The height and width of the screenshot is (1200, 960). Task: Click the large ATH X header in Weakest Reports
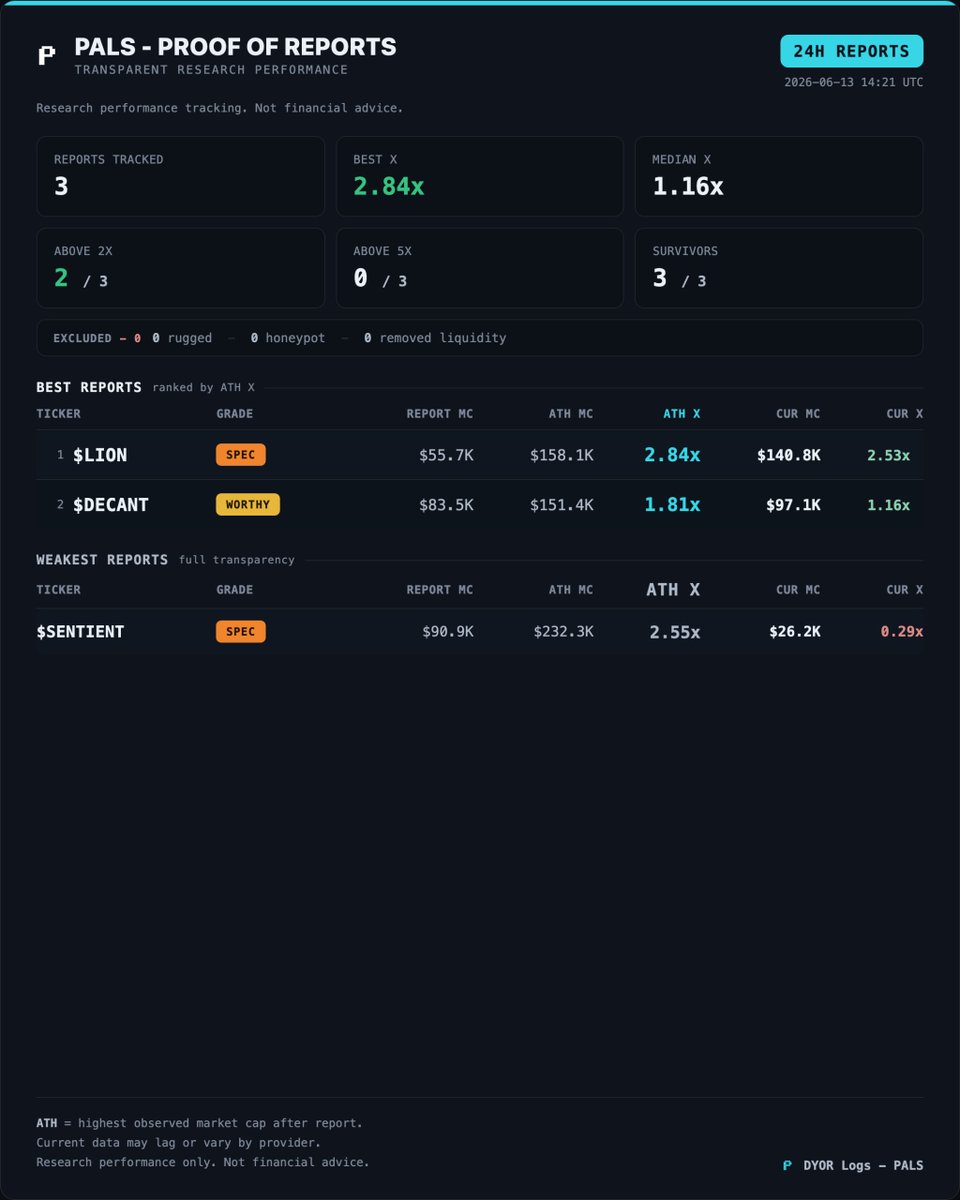pos(673,590)
